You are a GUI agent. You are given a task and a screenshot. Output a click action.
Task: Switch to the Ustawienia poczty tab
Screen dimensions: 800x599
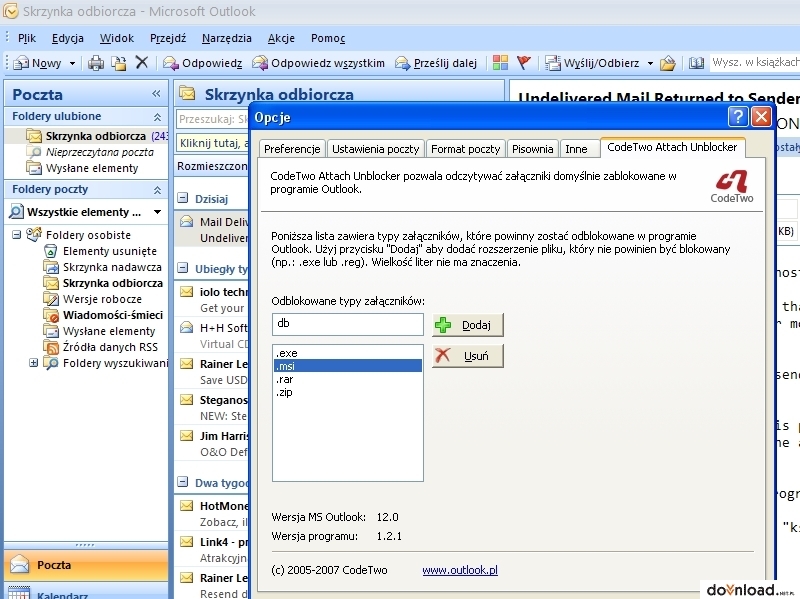tap(375, 149)
